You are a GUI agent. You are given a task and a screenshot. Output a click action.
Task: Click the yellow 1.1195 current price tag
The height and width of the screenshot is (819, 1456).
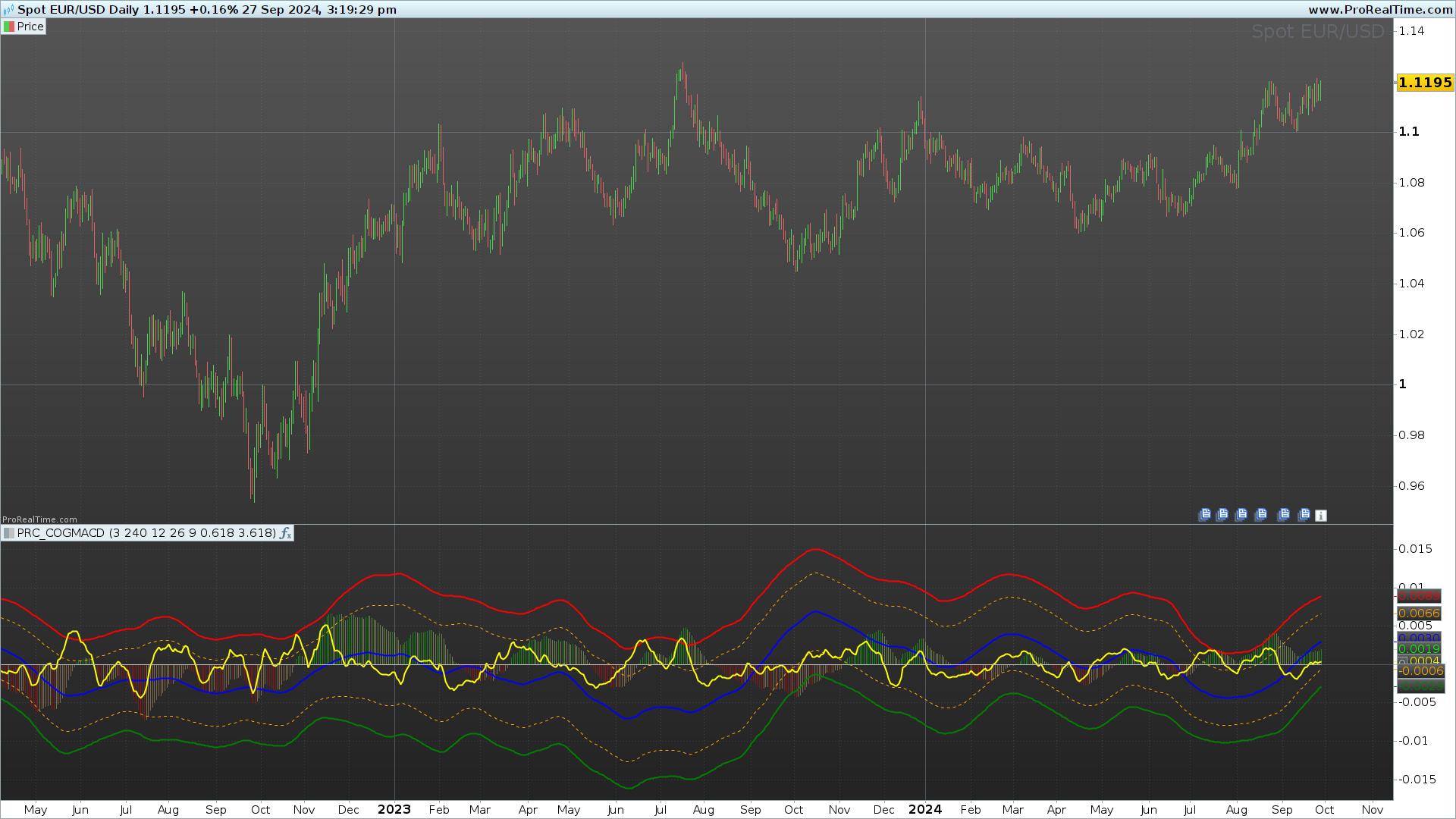[1425, 83]
